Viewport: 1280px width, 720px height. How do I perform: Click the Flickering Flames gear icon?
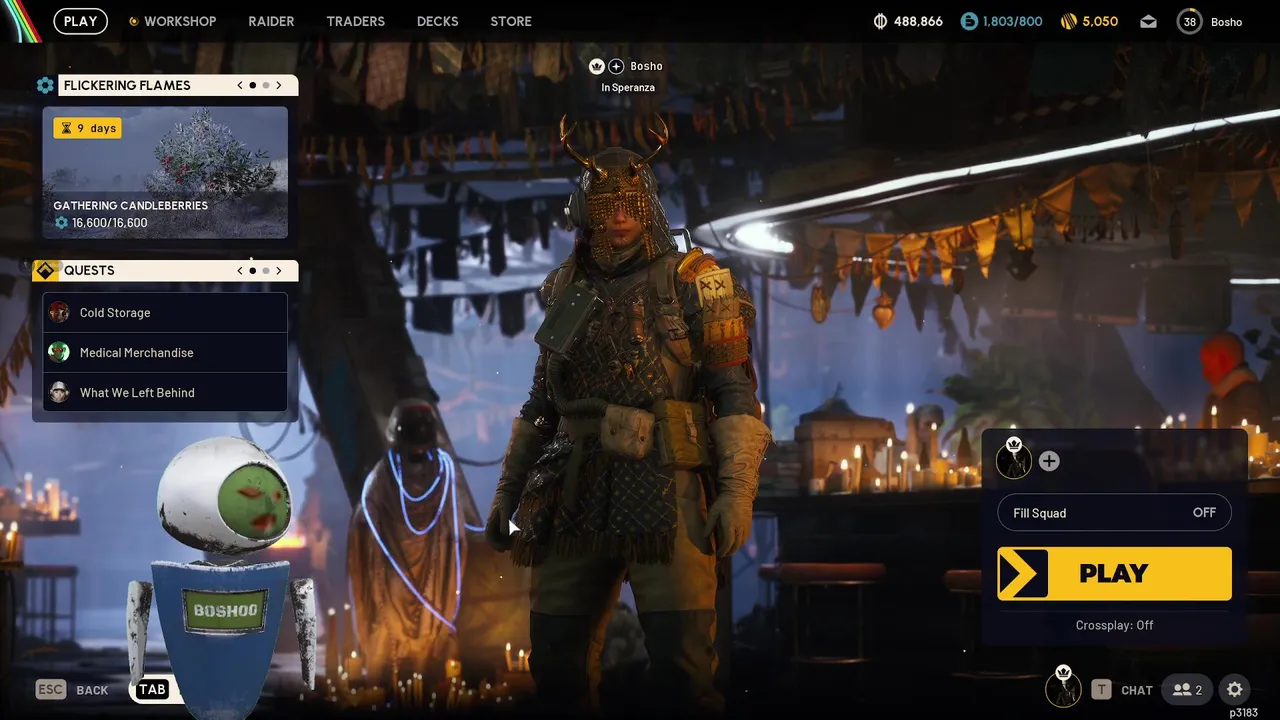[x=45, y=85]
